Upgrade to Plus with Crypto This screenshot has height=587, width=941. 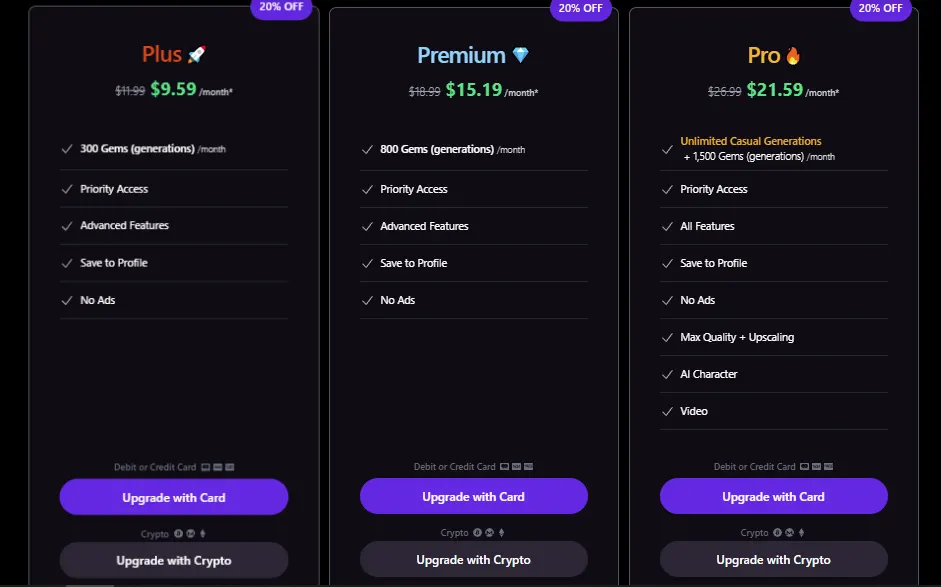[x=174, y=560]
